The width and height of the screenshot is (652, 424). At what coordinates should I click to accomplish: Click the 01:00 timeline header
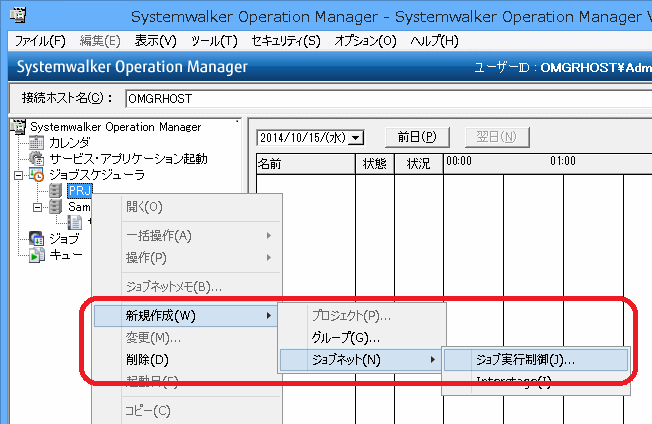coord(563,161)
